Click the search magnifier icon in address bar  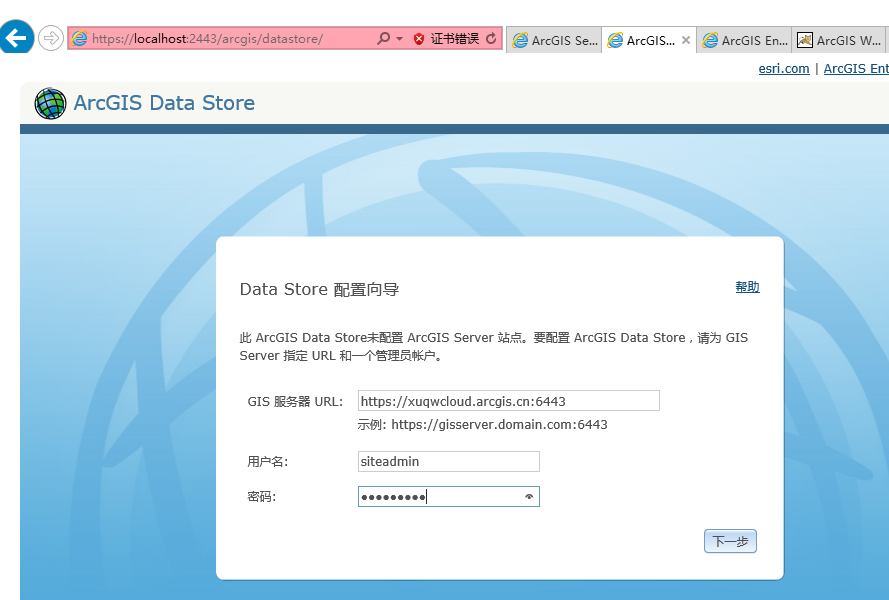point(384,39)
